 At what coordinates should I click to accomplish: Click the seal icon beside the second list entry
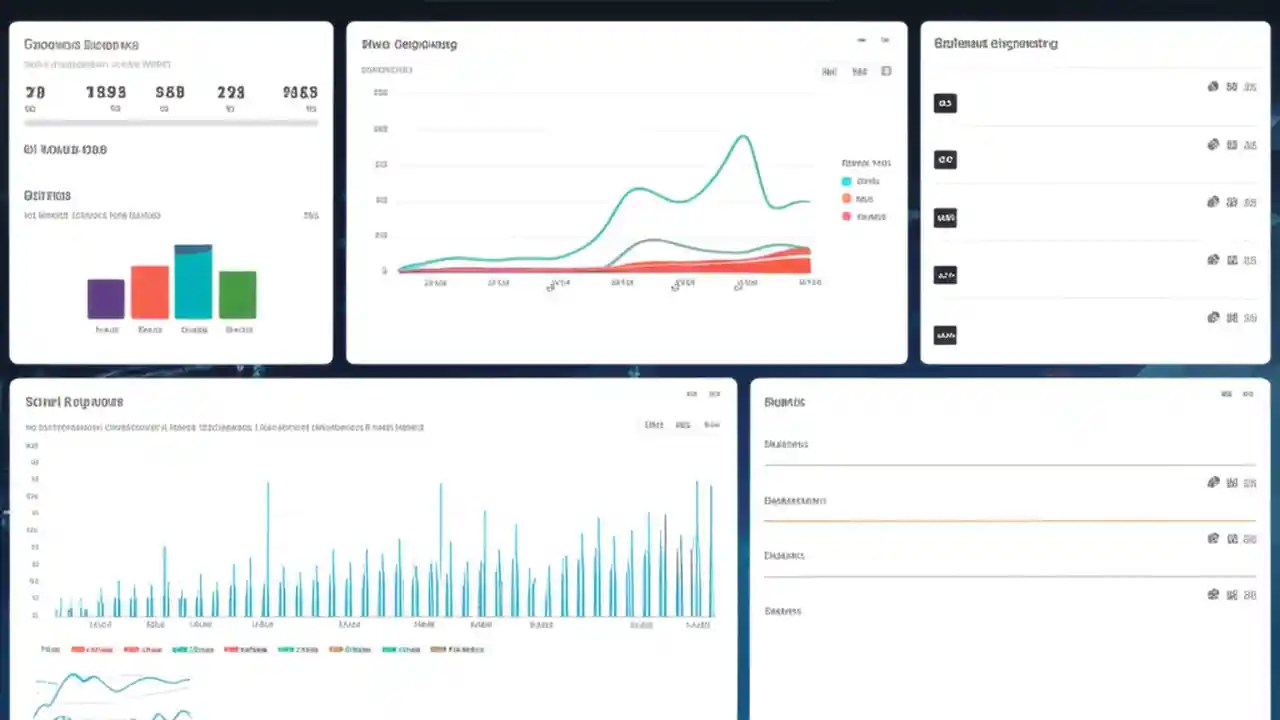click(x=1213, y=145)
